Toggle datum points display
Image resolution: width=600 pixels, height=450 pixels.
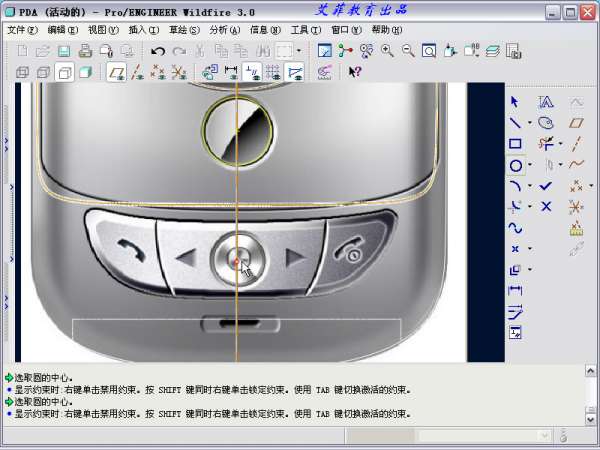(x=158, y=72)
